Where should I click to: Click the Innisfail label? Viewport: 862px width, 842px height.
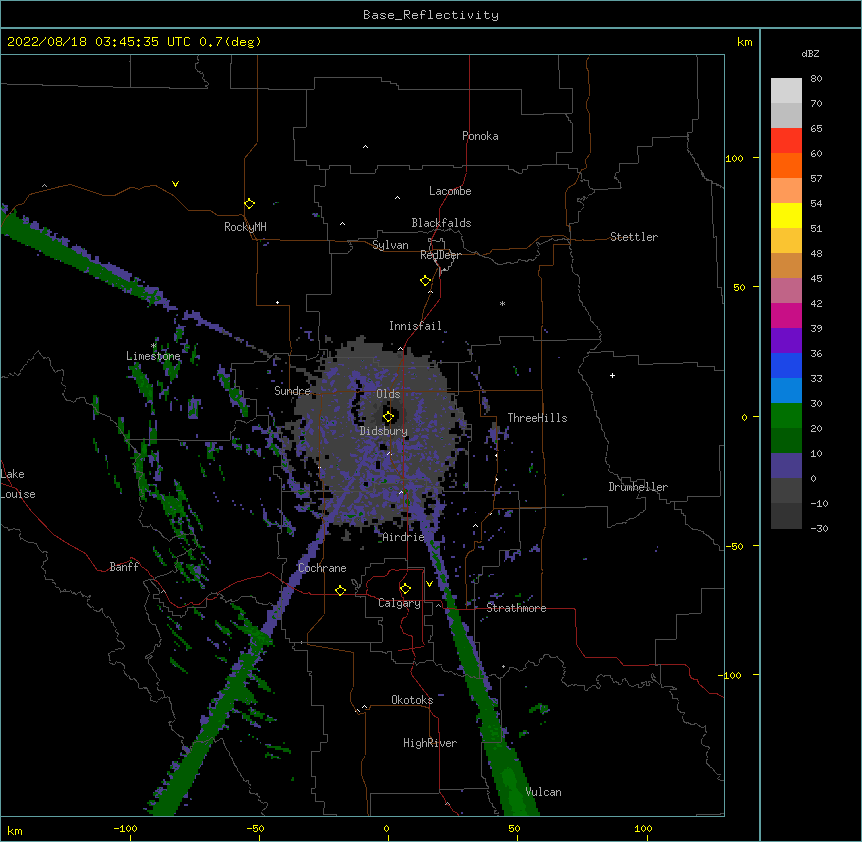[x=415, y=326]
